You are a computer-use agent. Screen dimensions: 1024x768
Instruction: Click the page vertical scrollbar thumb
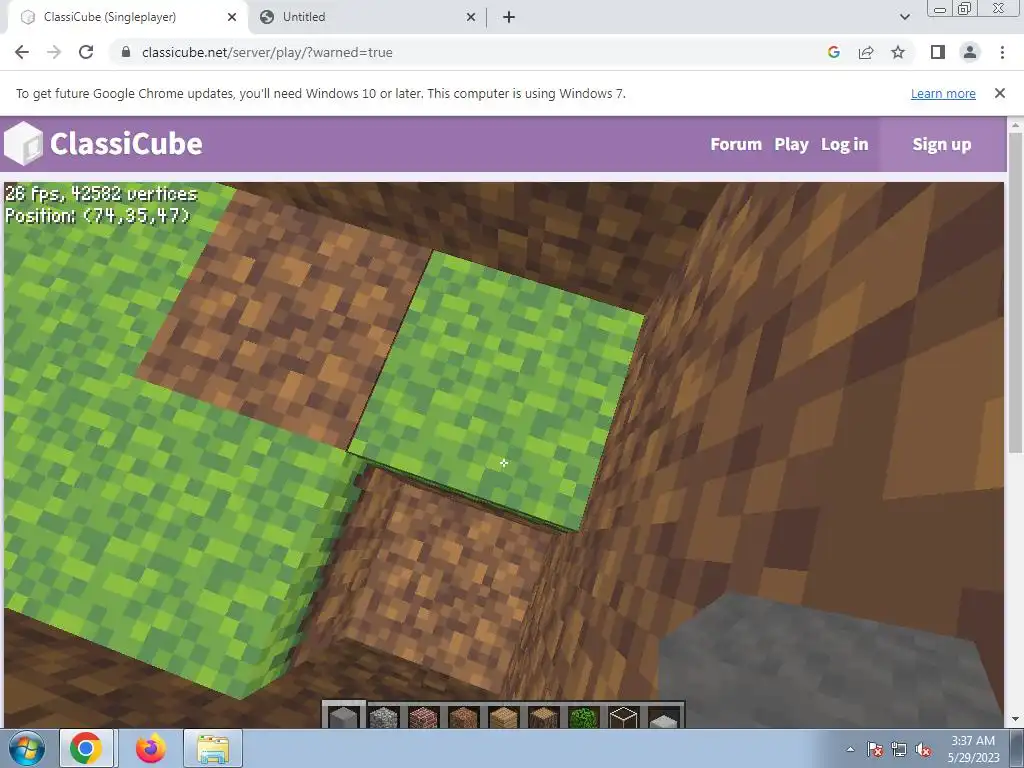click(x=1016, y=292)
